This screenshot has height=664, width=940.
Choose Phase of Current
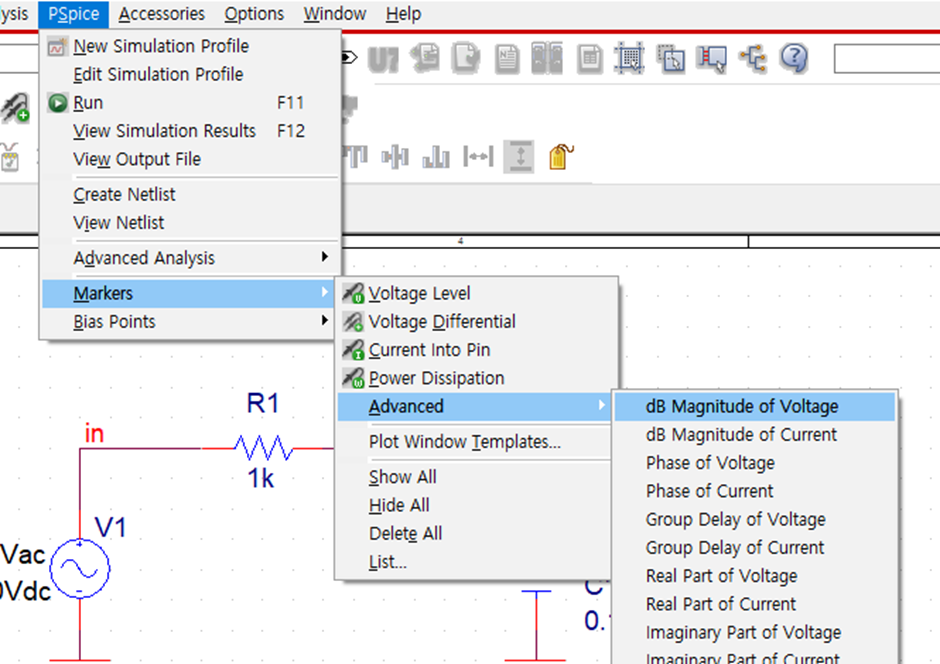(755, 491)
